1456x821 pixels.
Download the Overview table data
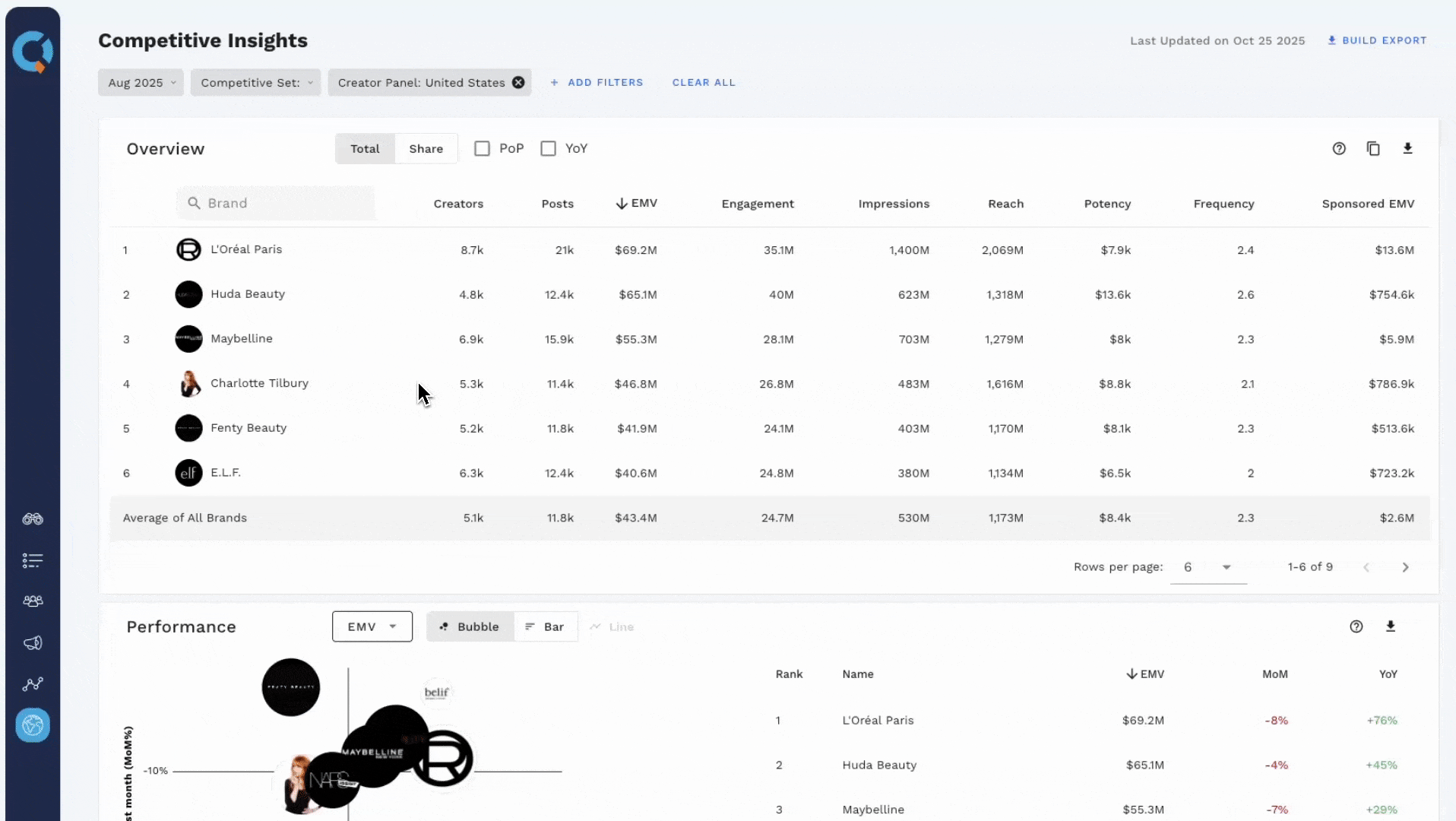tap(1409, 148)
